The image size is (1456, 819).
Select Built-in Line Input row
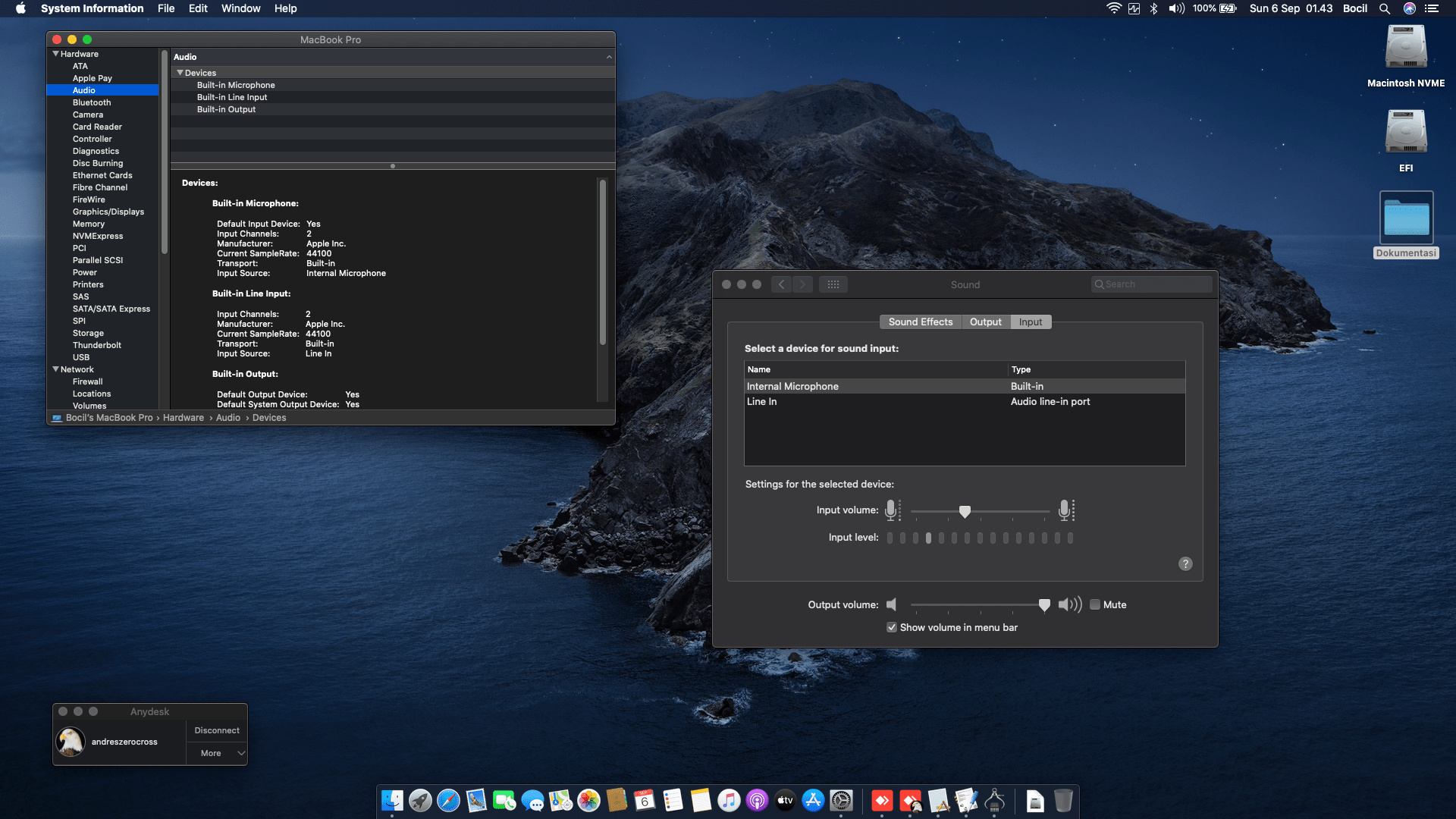pos(392,97)
